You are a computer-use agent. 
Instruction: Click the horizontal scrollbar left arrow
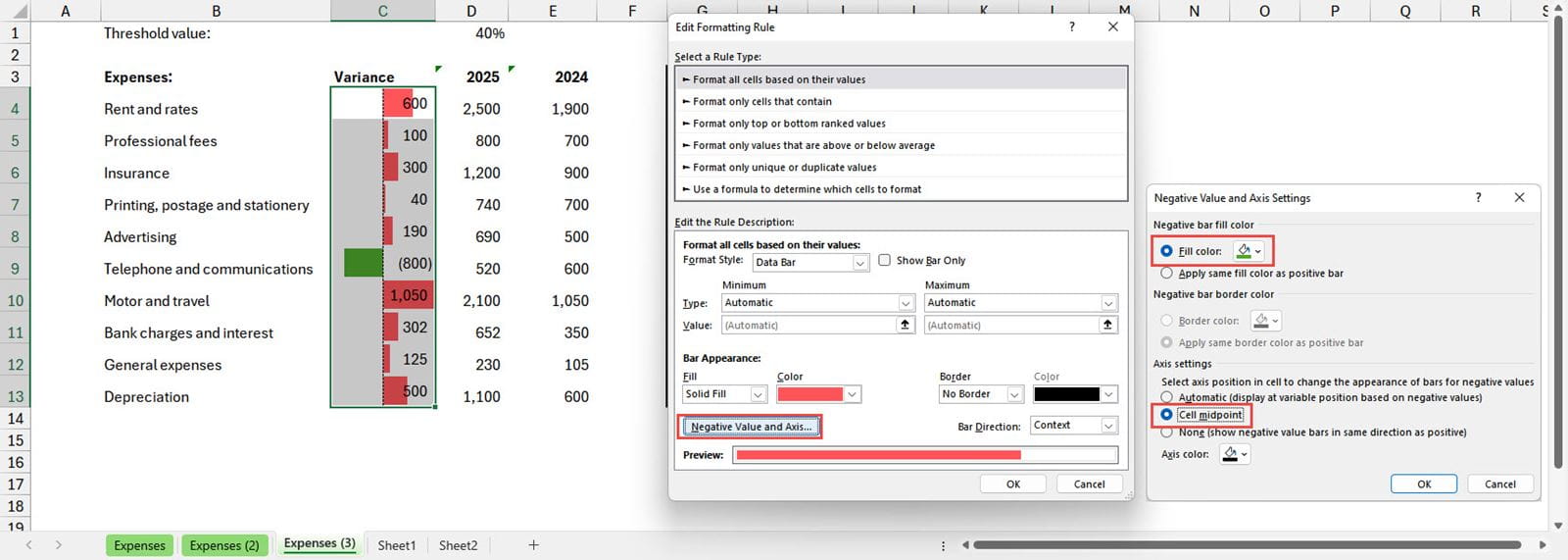click(x=965, y=545)
